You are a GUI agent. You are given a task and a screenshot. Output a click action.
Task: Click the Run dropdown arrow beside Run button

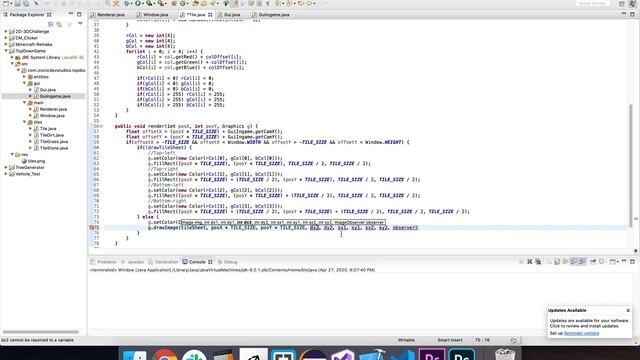[143, 4]
